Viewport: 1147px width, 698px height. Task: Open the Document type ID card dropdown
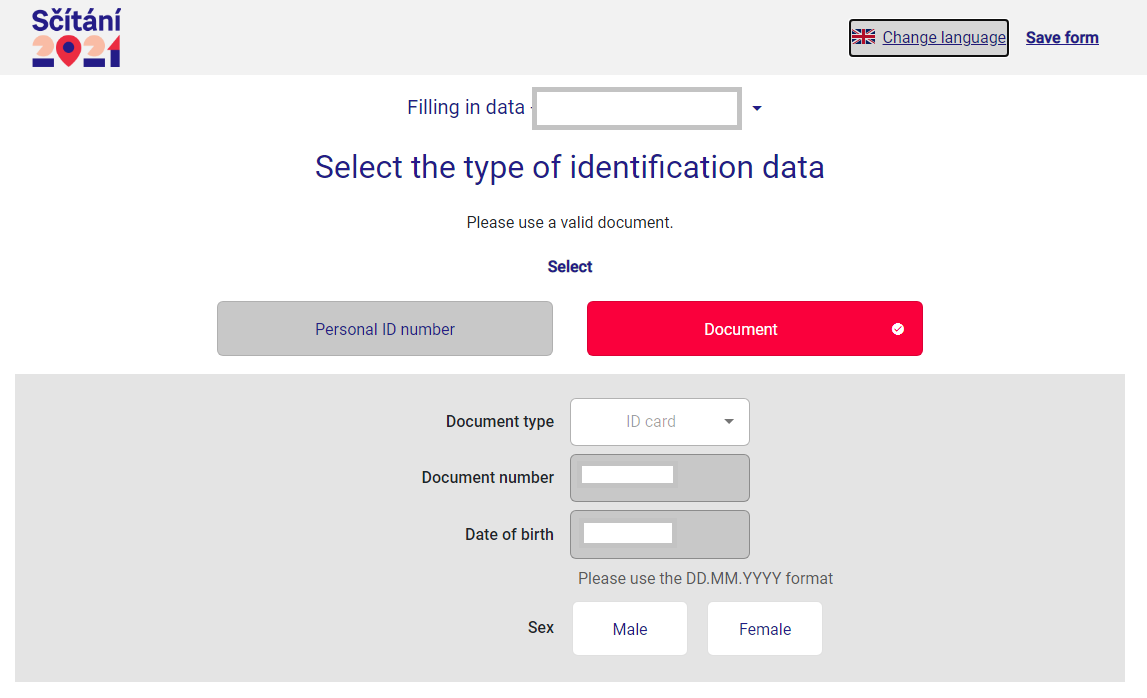pos(659,422)
